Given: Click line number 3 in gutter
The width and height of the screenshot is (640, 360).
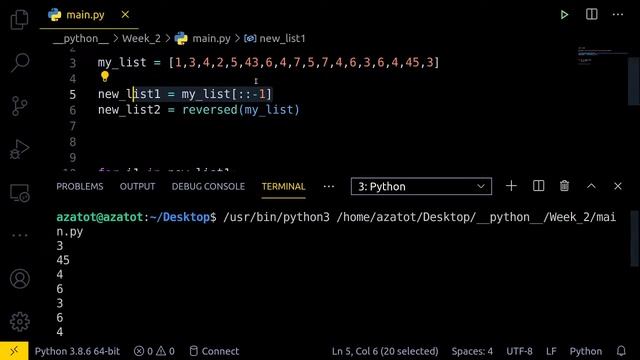Looking at the screenshot, I should tap(72, 63).
